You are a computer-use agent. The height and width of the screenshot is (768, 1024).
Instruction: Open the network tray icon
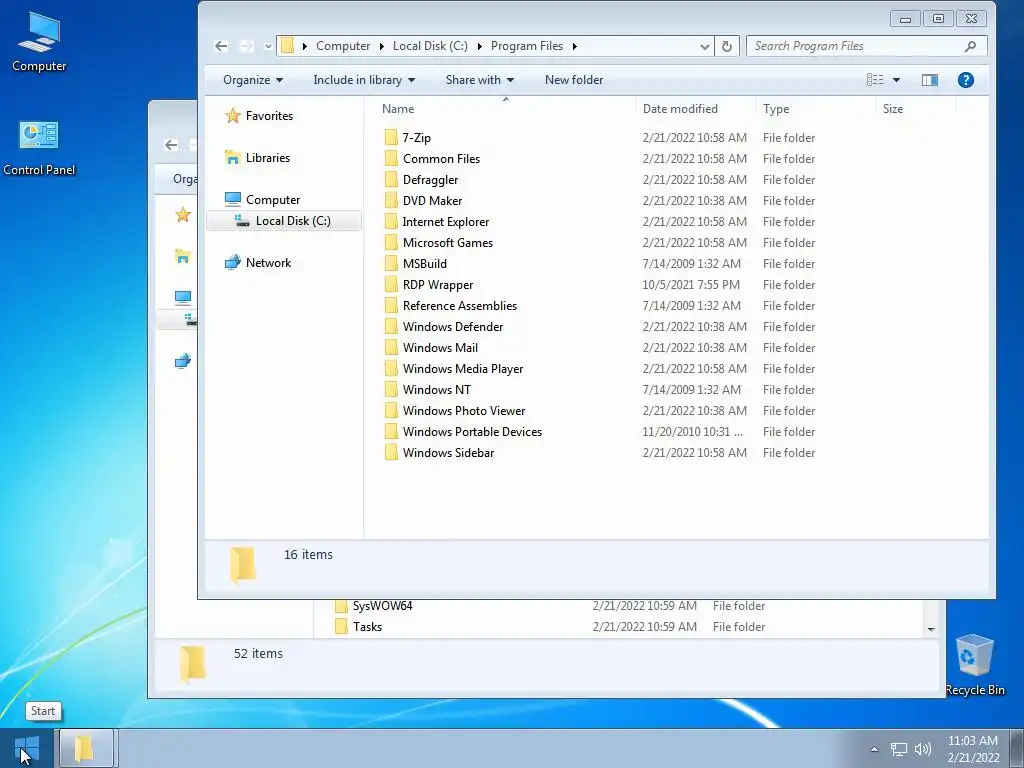[899, 749]
